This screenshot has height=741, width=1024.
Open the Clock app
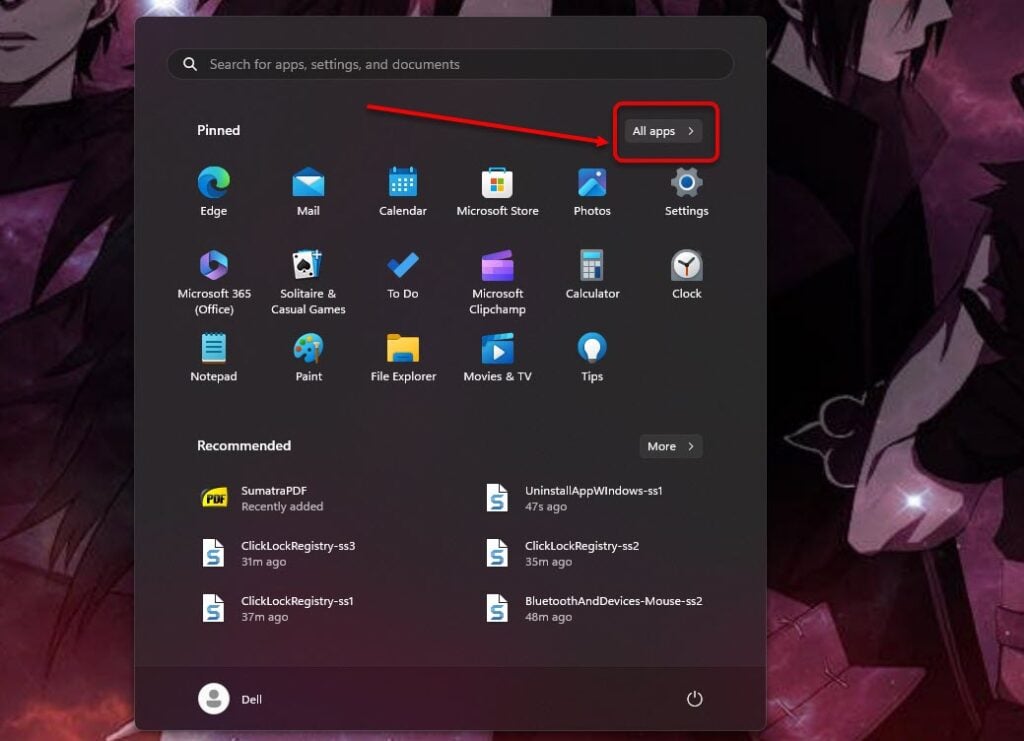coord(686,274)
